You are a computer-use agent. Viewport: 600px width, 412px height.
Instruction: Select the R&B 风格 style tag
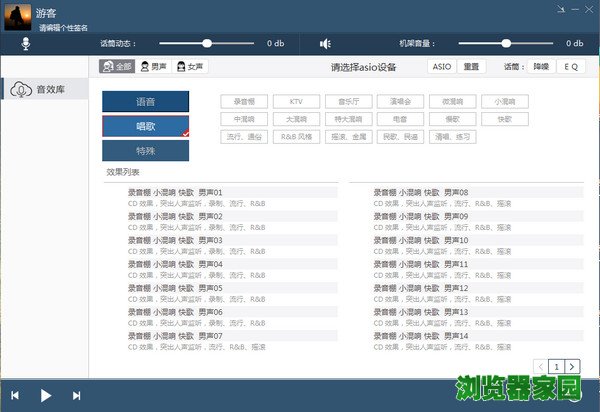click(x=296, y=137)
